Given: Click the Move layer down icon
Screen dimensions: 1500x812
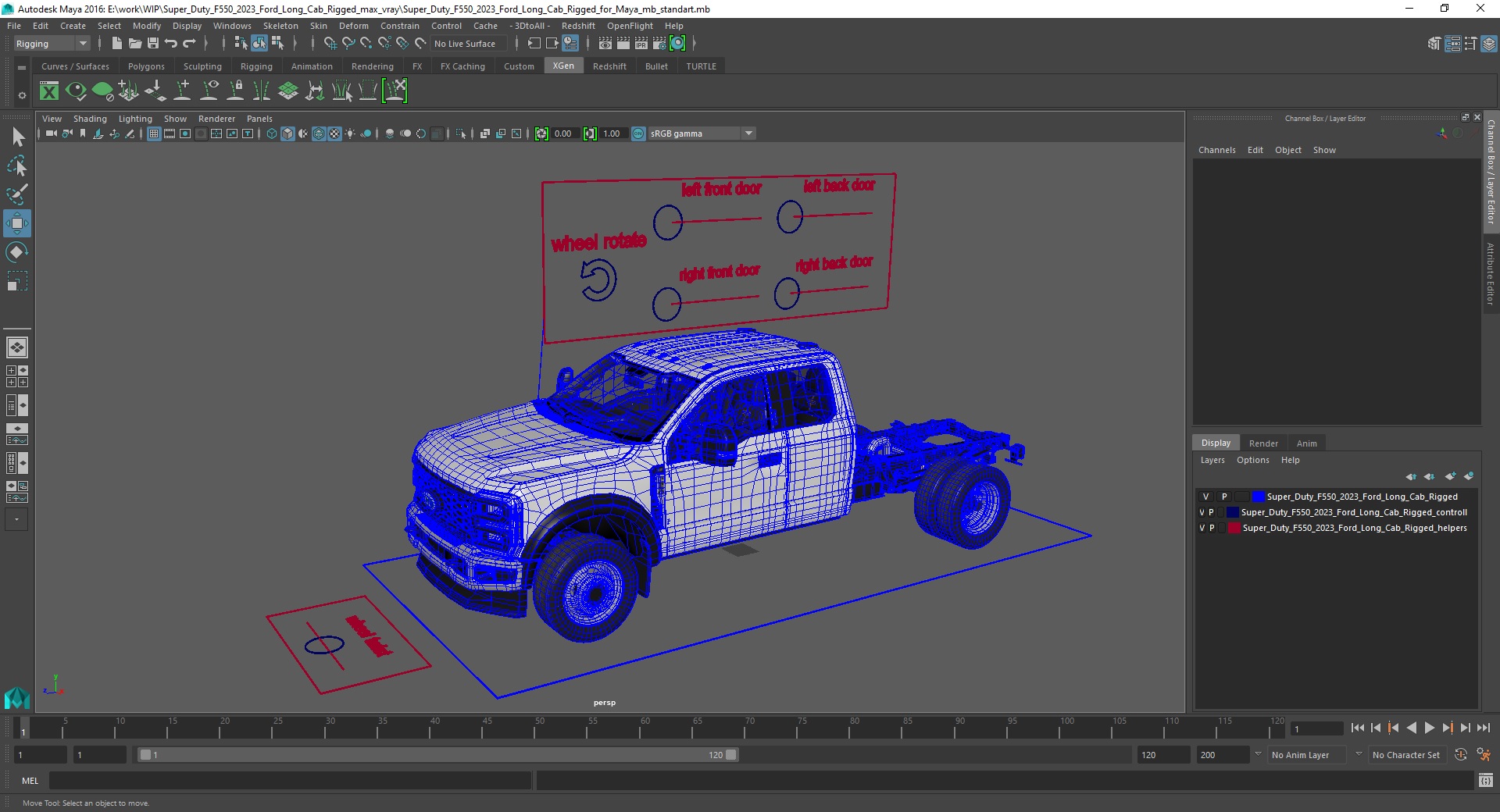Looking at the screenshot, I should [x=1430, y=476].
